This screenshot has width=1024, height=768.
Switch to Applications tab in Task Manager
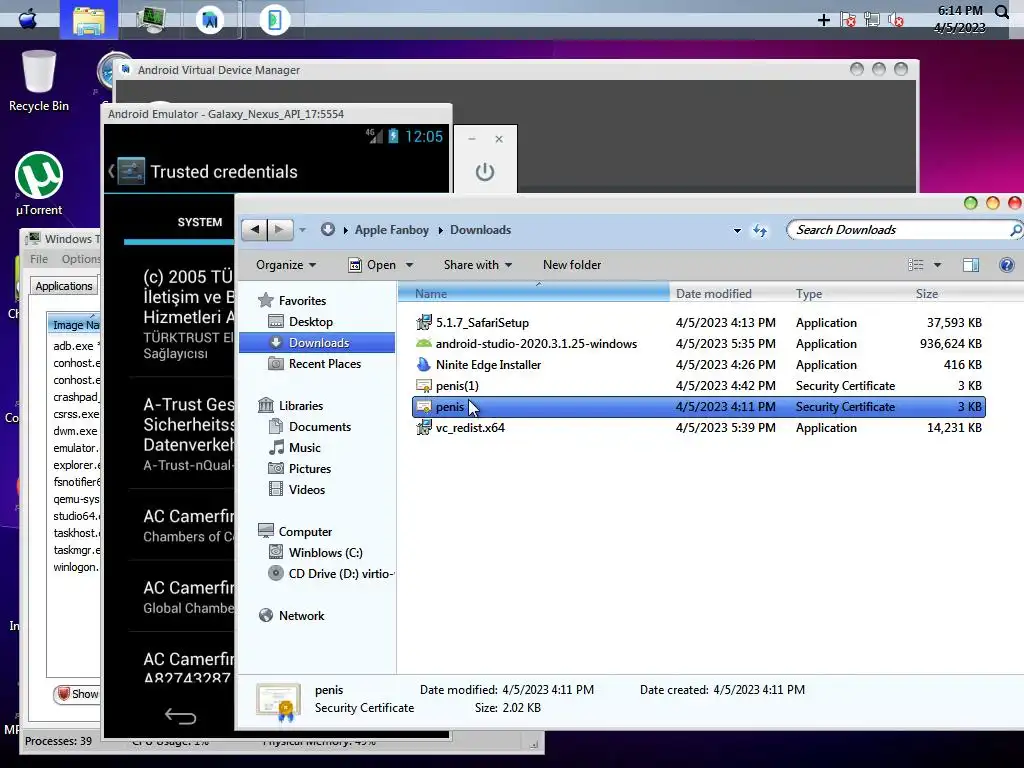(x=63, y=286)
